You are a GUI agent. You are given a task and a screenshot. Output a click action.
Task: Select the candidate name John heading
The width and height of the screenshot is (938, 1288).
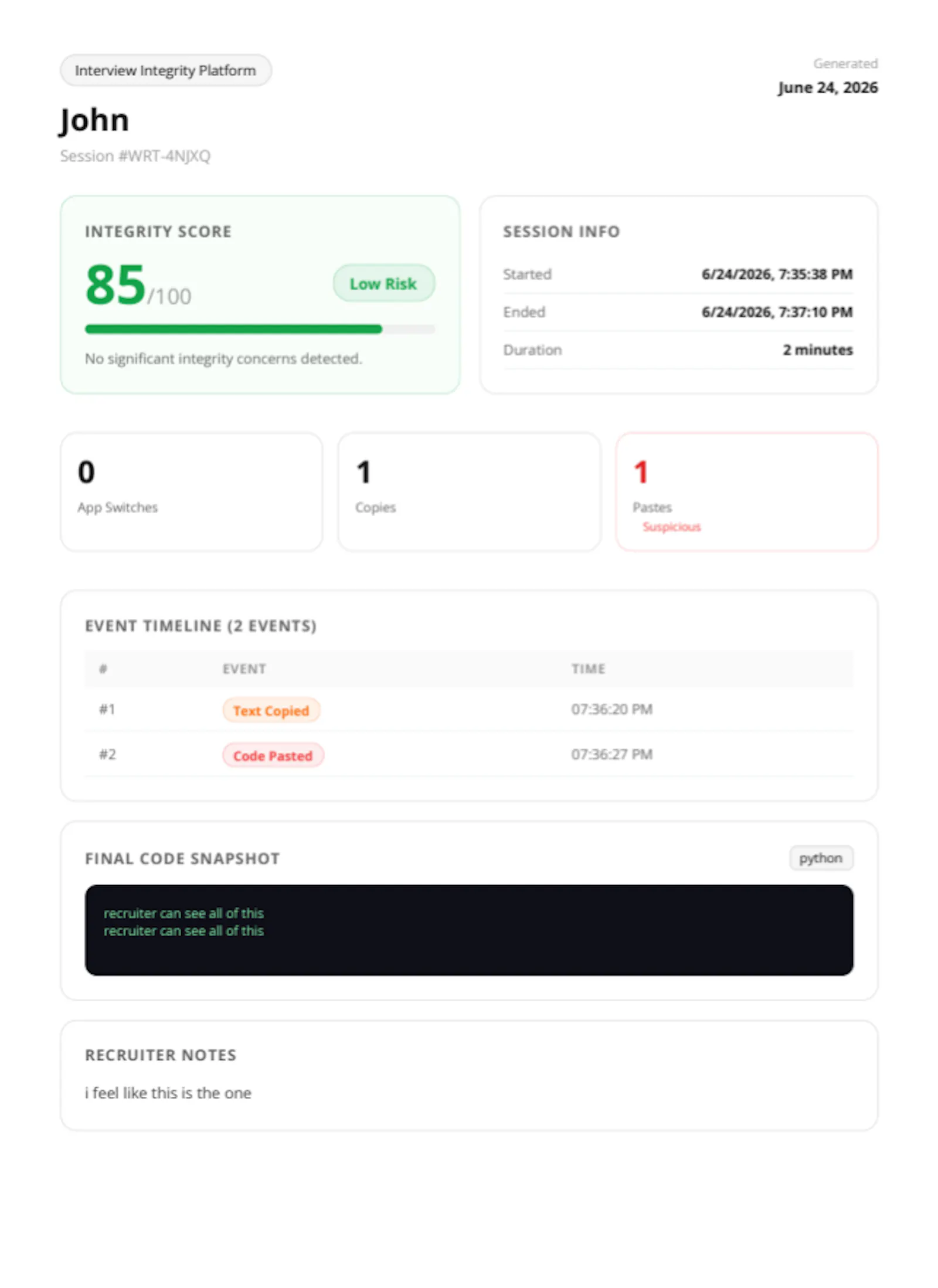94,121
